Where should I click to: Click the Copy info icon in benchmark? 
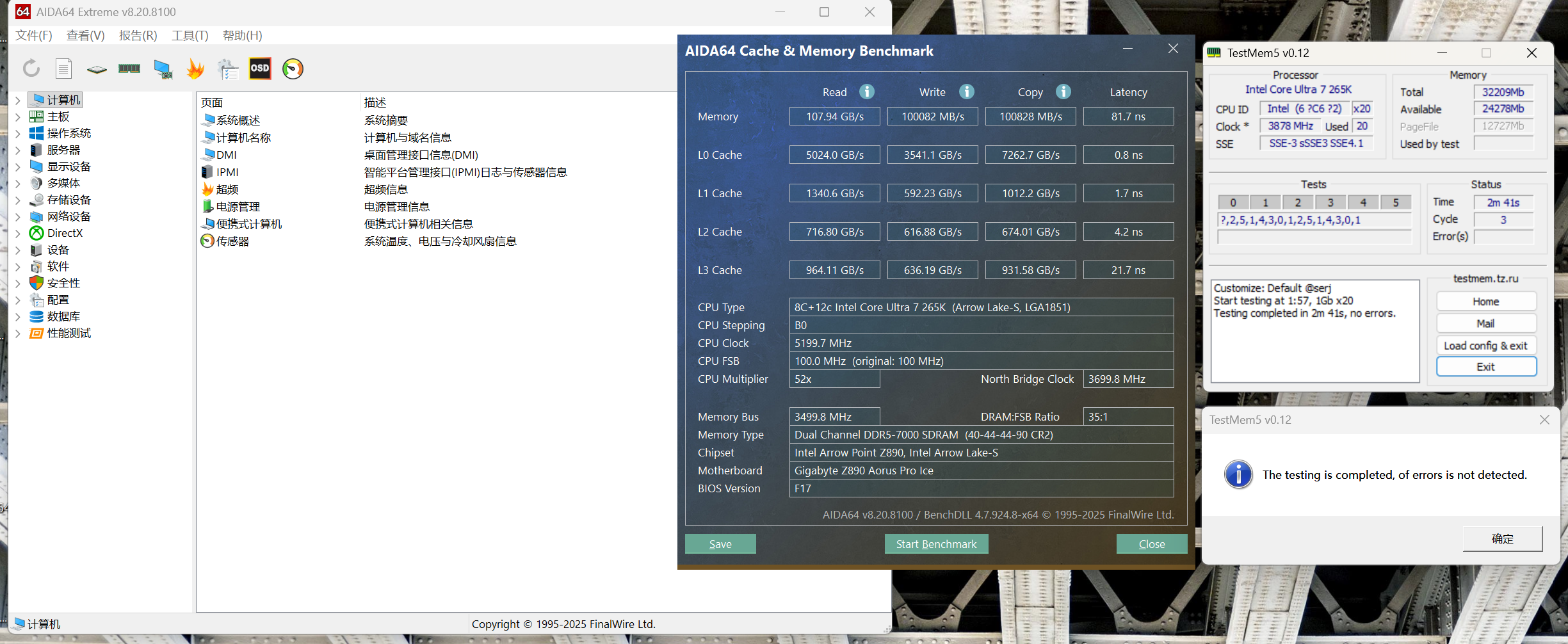coord(1063,92)
